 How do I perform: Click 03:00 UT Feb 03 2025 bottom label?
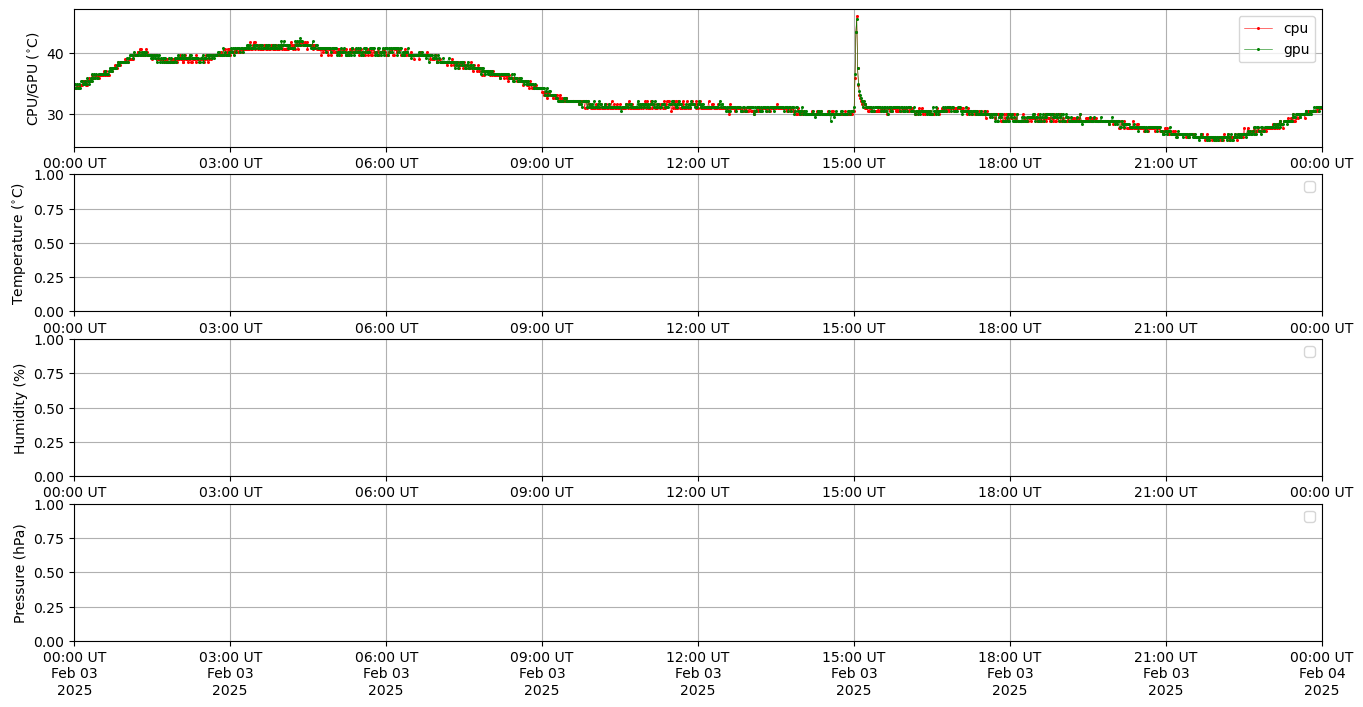tap(230, 673)
